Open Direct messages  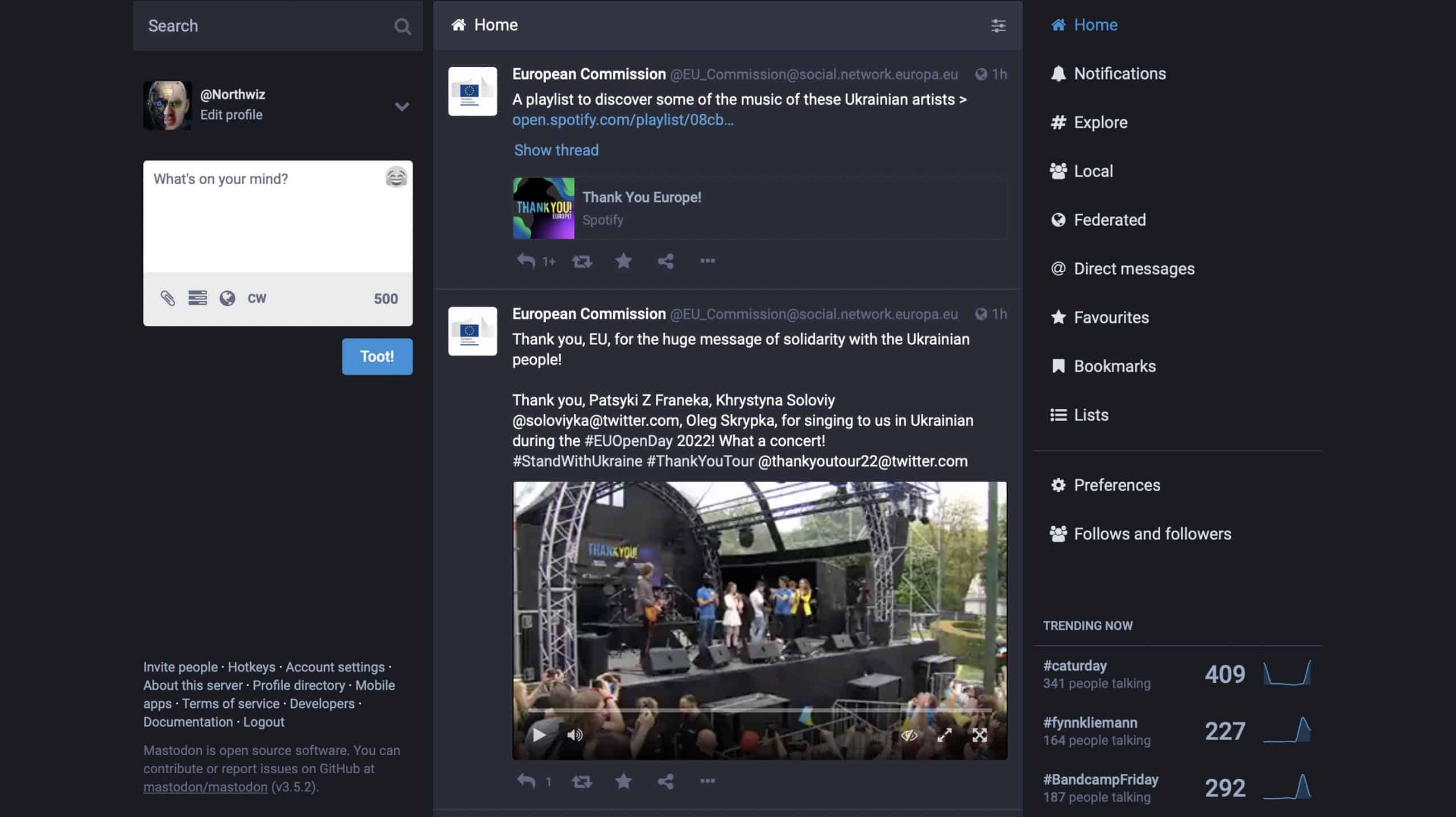point(1122,269)
